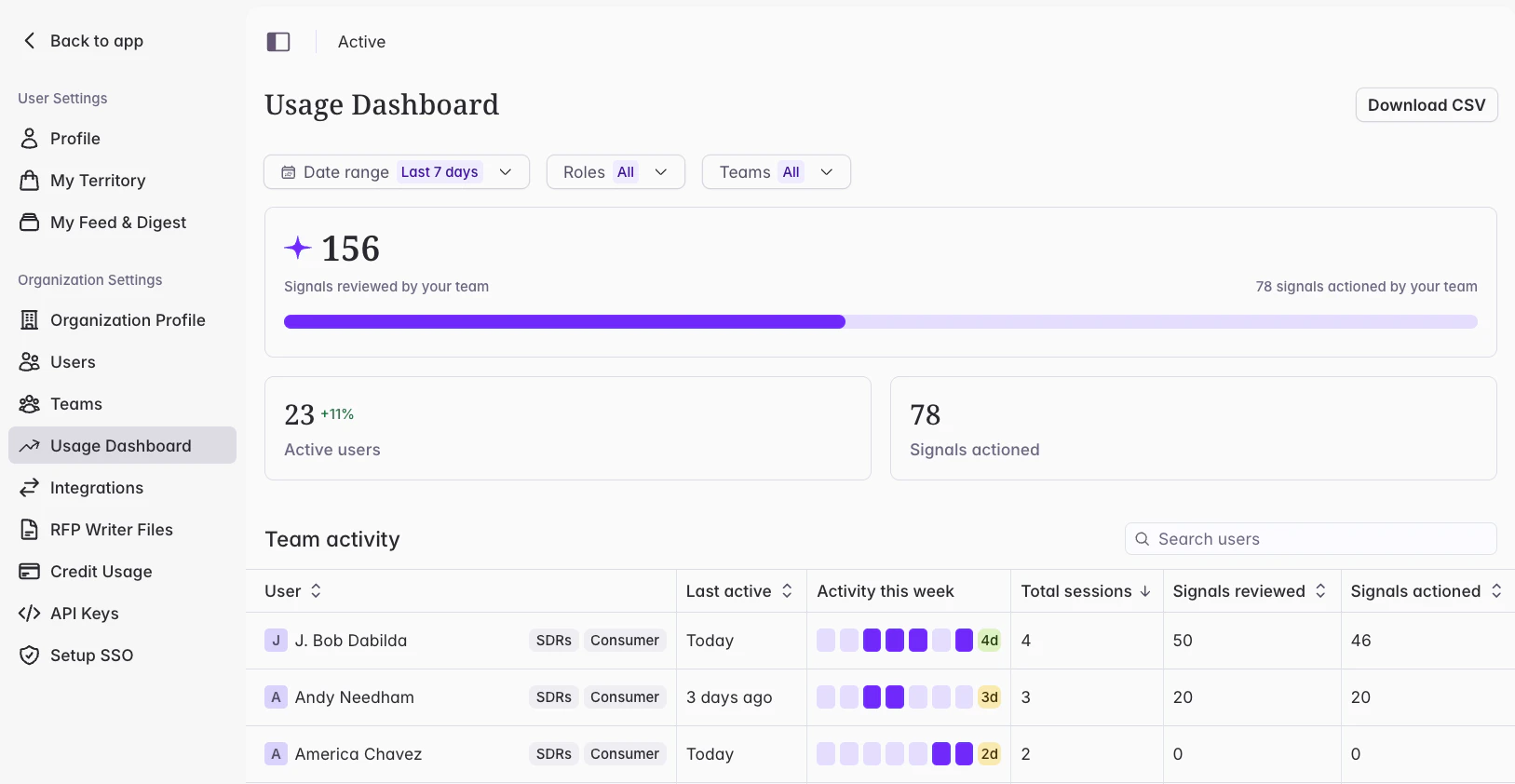Sort table by Signals reviewed column
This screenshot has height=784, width=1515.
[x=1320, y=590]
